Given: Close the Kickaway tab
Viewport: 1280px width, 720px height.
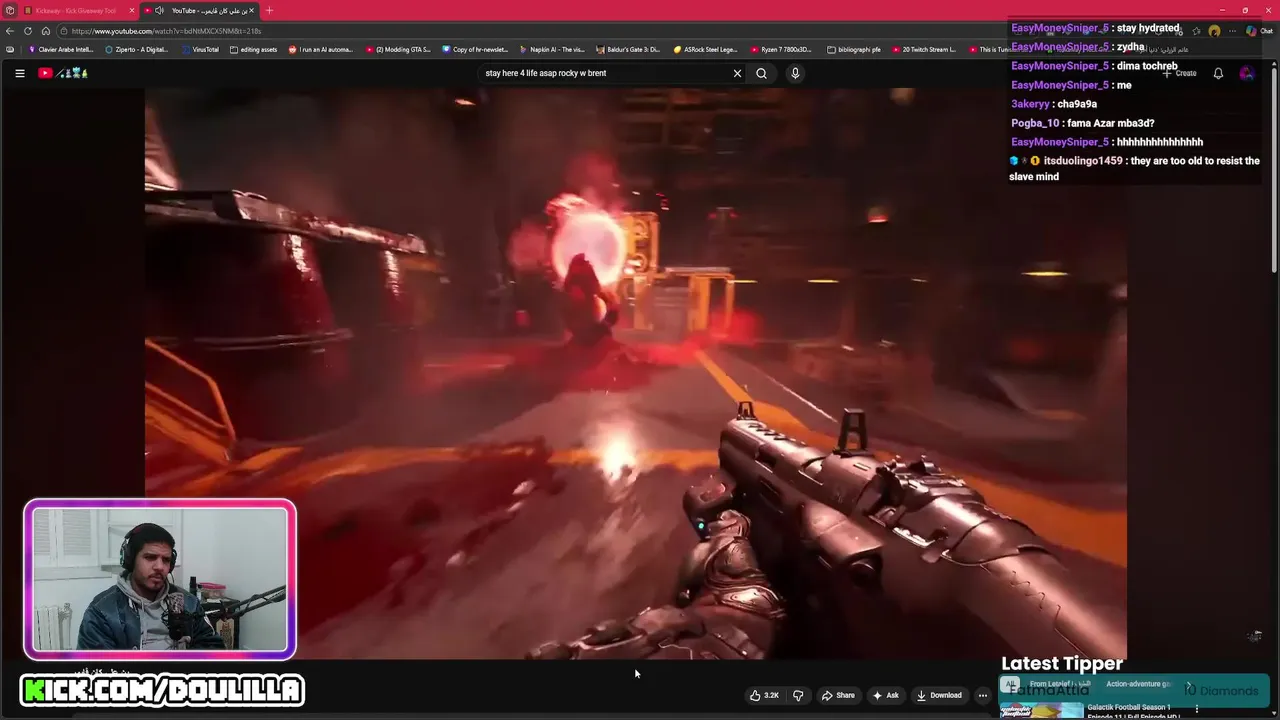Looking at the screenshot, I should tap(131, 10).
